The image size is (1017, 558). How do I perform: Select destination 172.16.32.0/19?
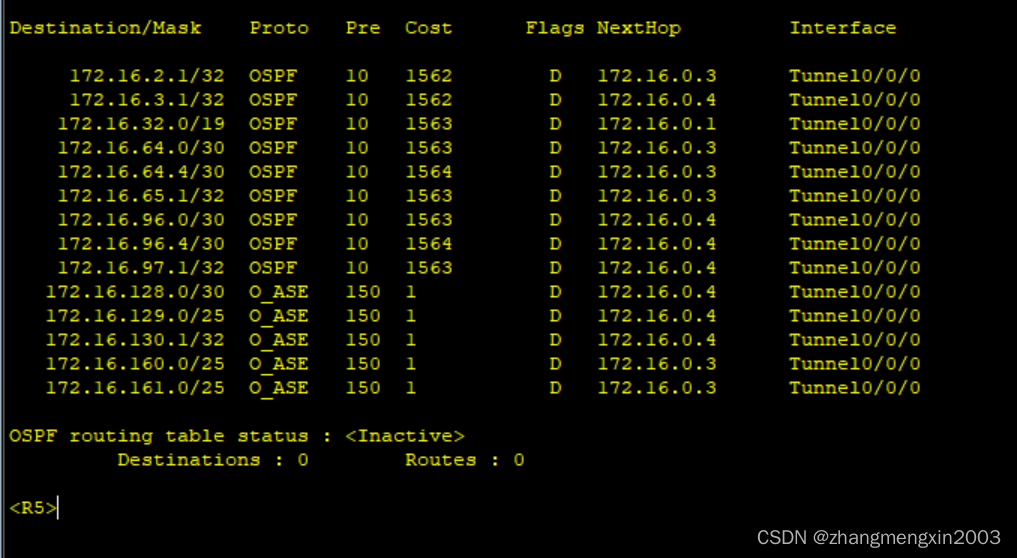pos(141,124)
